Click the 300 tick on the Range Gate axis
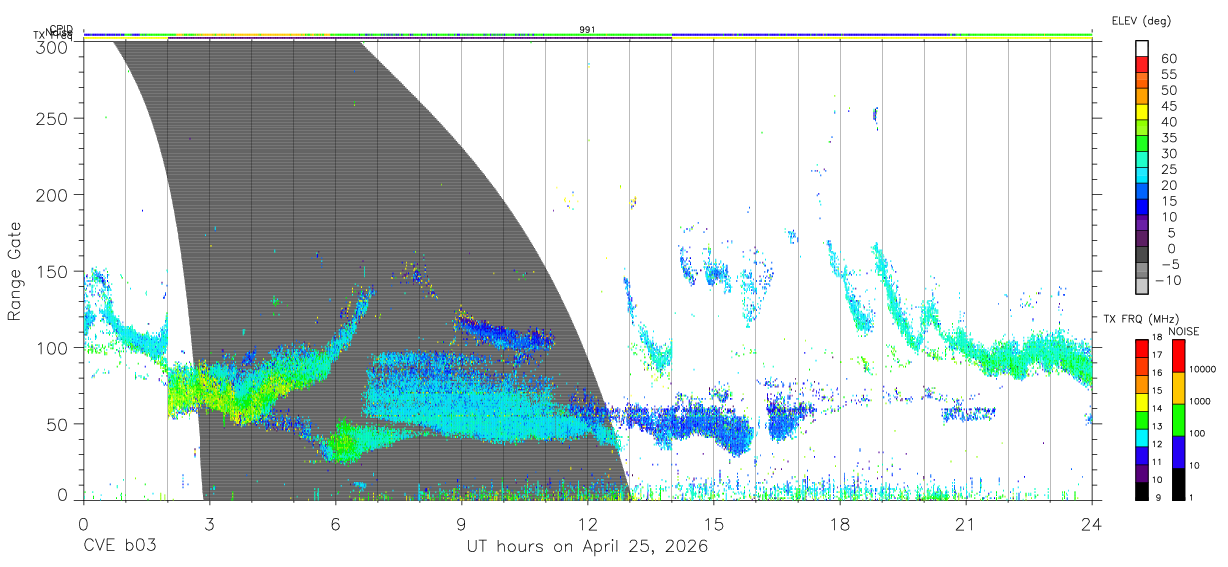 pyautogui.click(x=54, y=46)
